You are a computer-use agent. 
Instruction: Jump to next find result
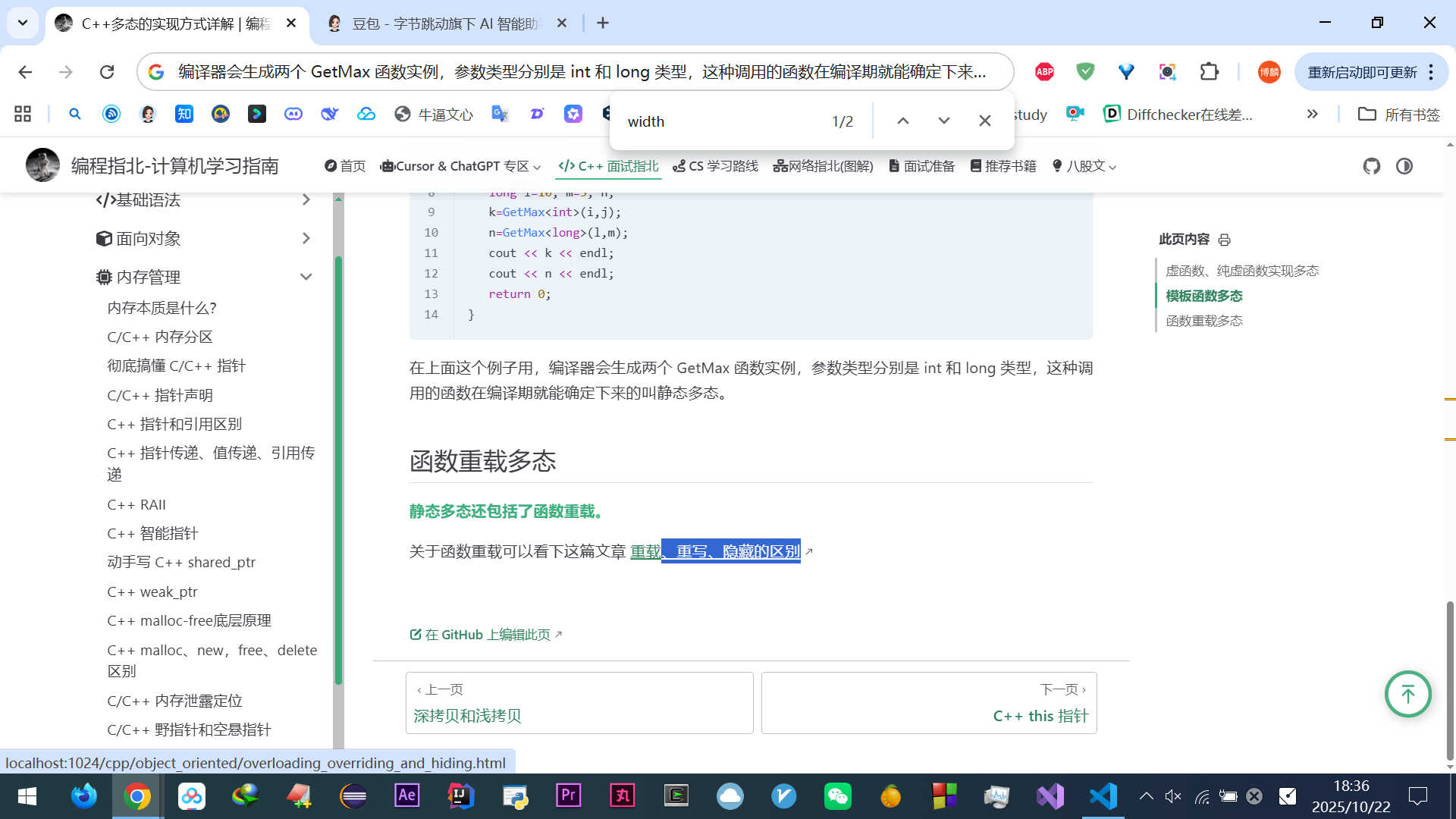[943, 121]
